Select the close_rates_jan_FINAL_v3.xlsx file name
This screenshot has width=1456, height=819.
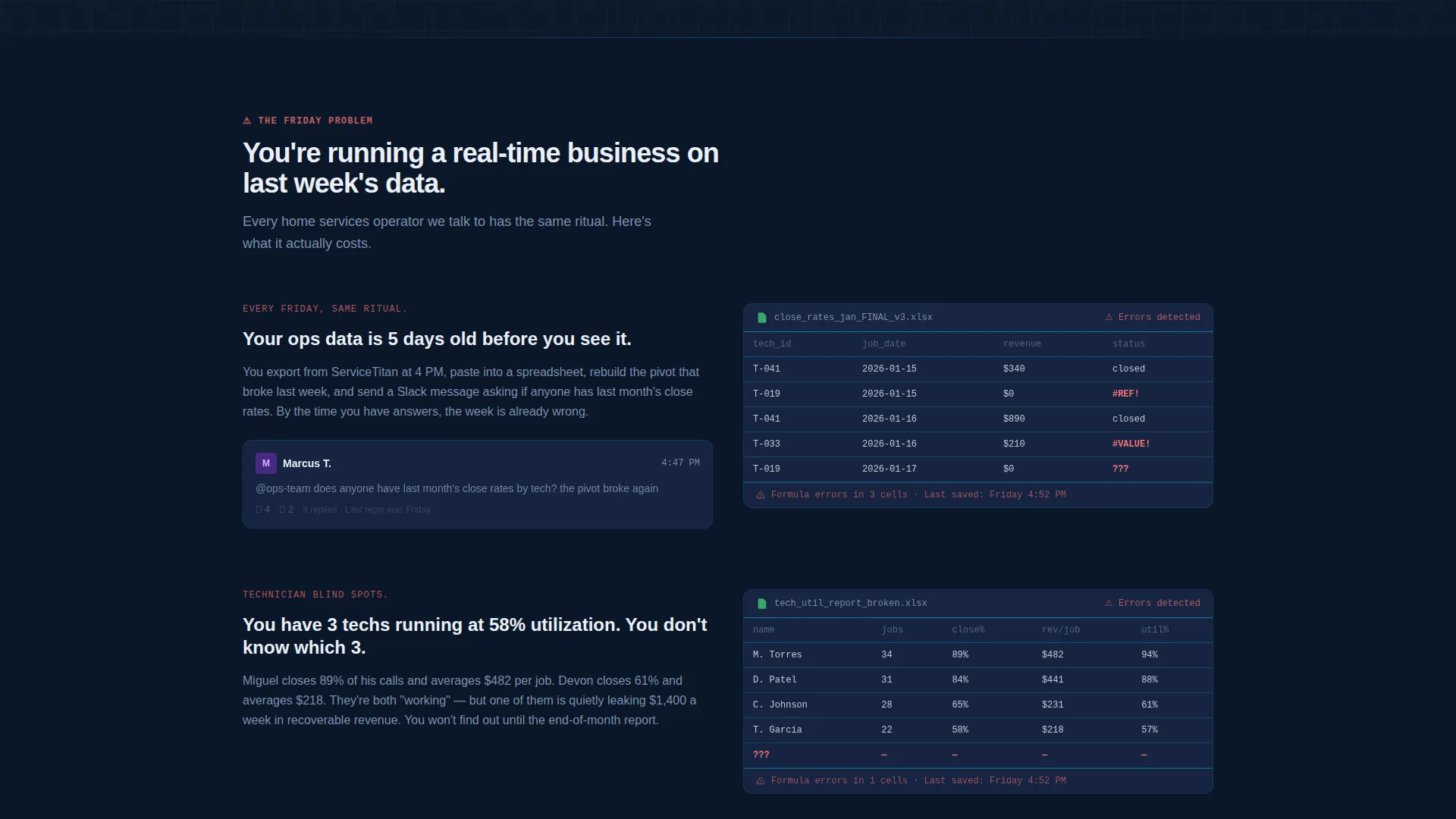click(x=853, y=318)
